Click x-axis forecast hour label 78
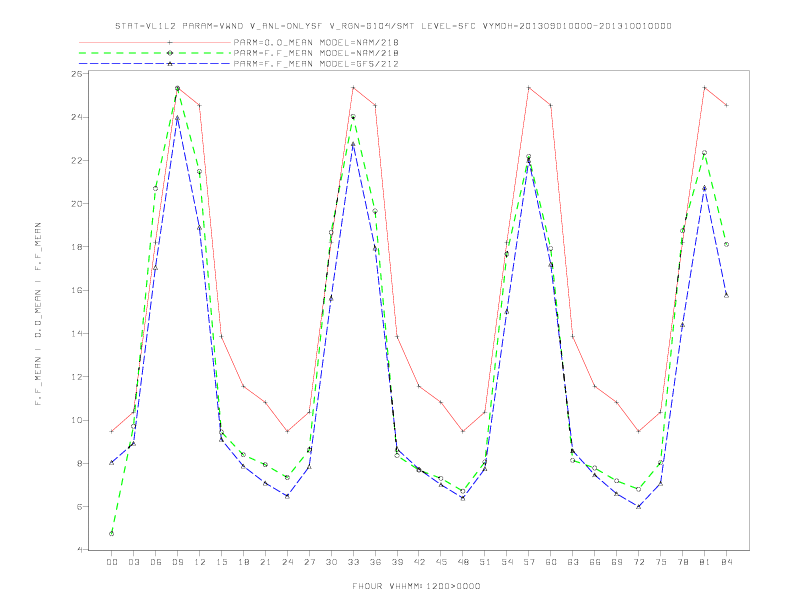792x612 pixels. (682, 562)
